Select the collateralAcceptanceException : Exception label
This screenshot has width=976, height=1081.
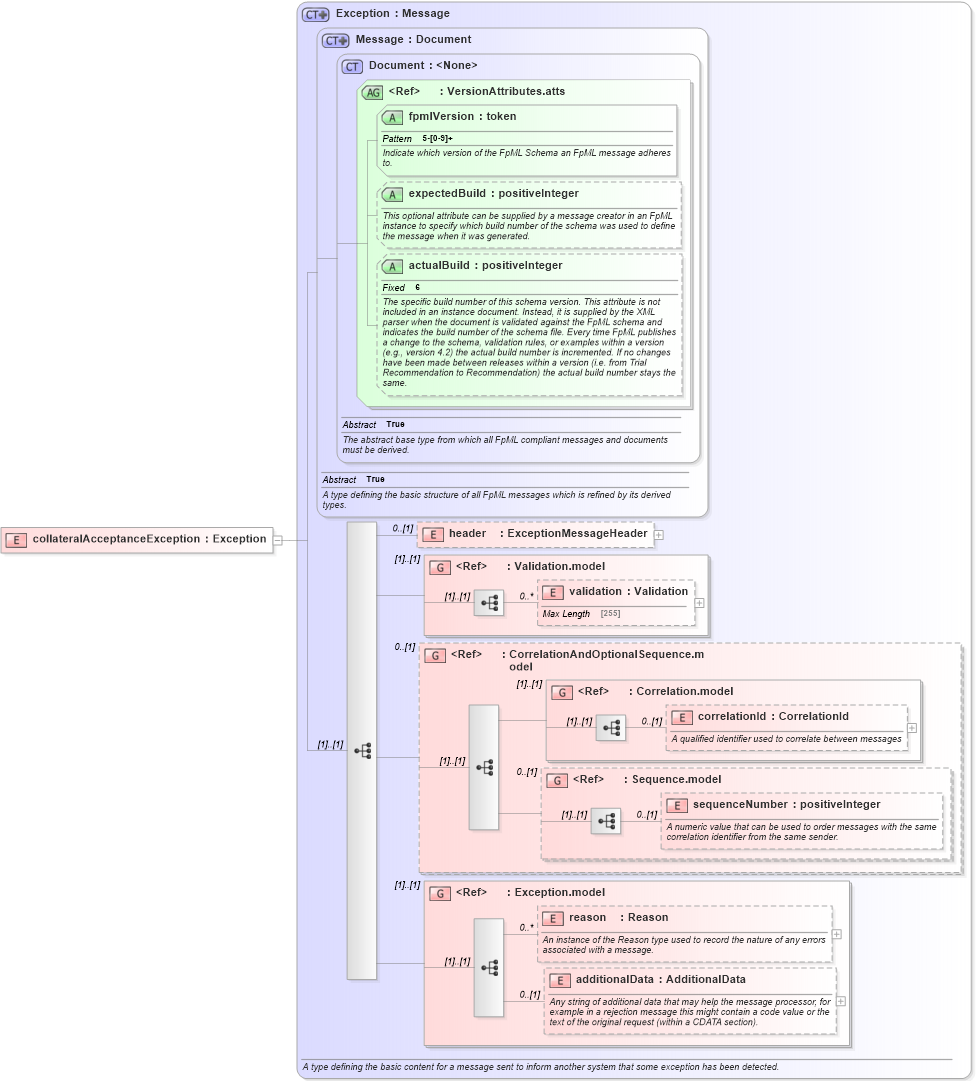150,539
